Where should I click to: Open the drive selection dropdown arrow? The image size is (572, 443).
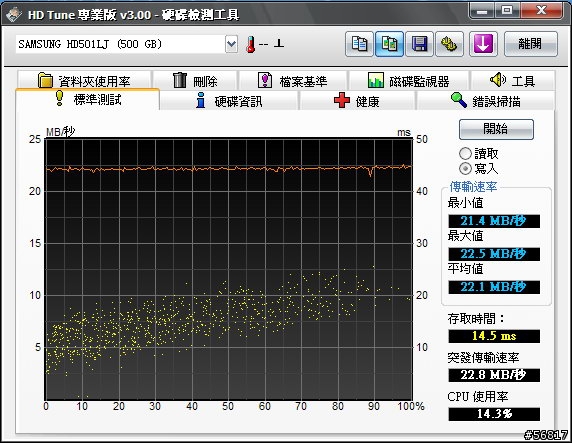(231, 44)
